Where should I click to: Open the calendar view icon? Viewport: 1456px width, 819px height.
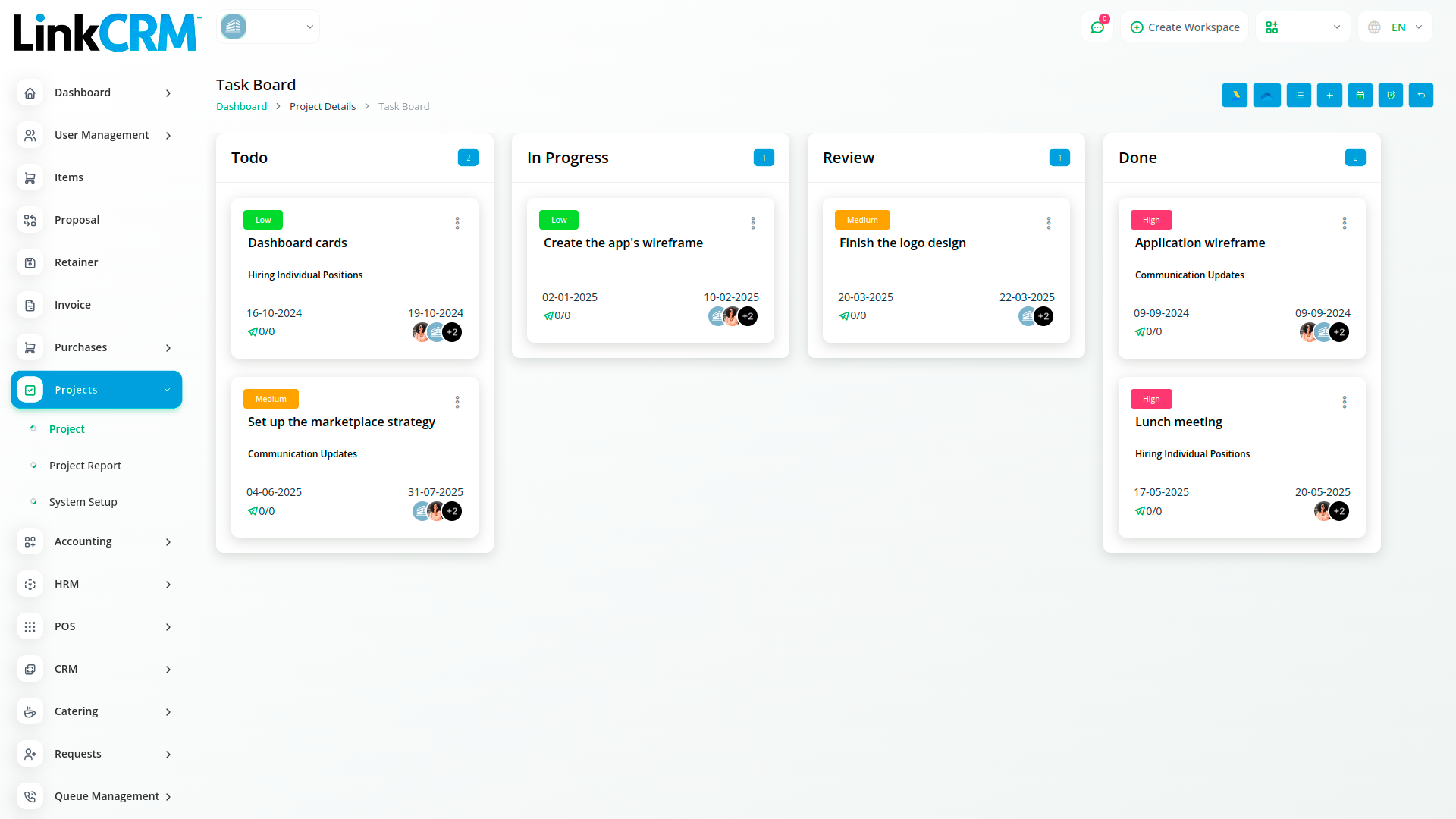click(x=1360, y=95)
